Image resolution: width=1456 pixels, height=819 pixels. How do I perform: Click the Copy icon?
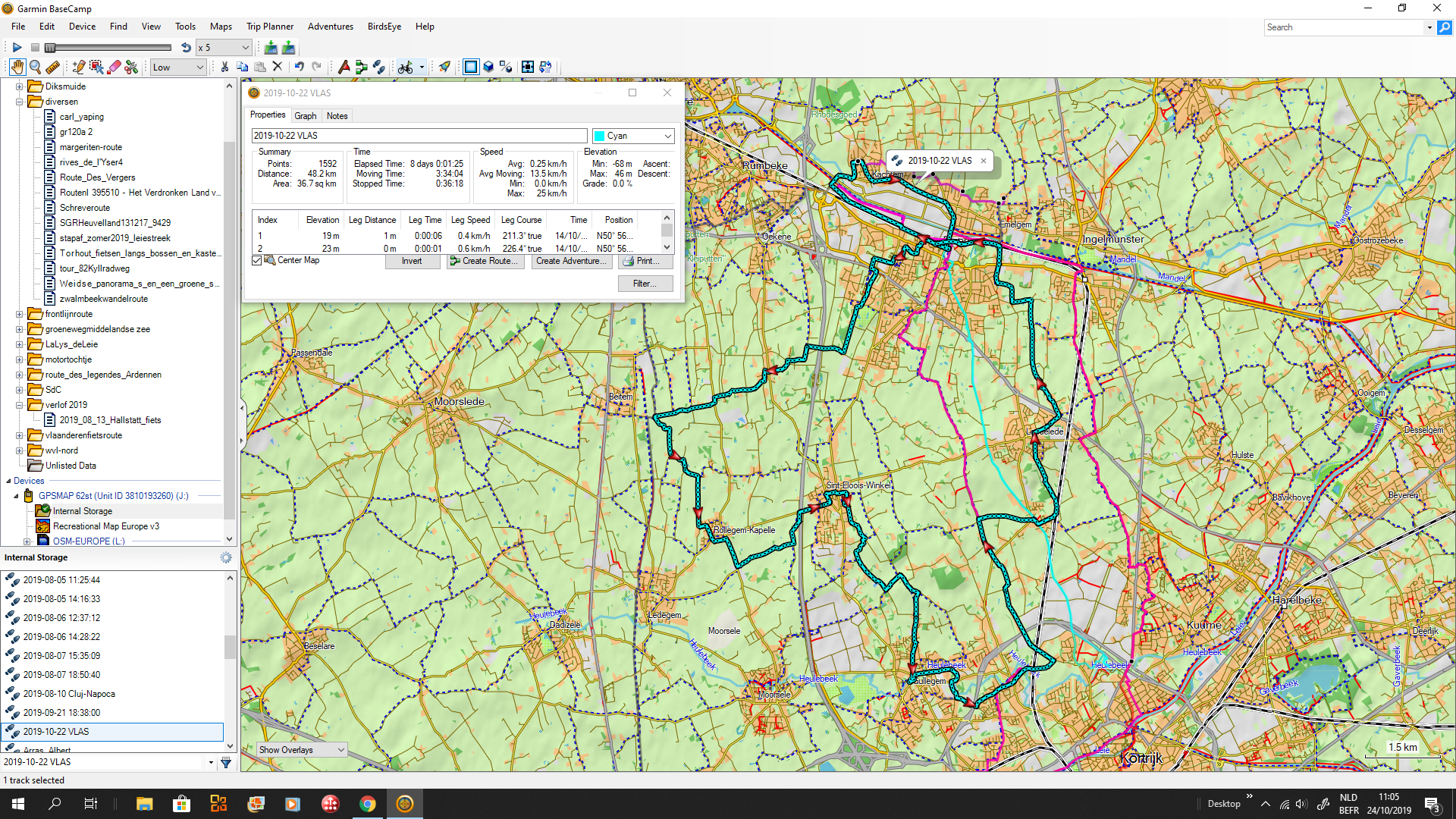(243, 67)
